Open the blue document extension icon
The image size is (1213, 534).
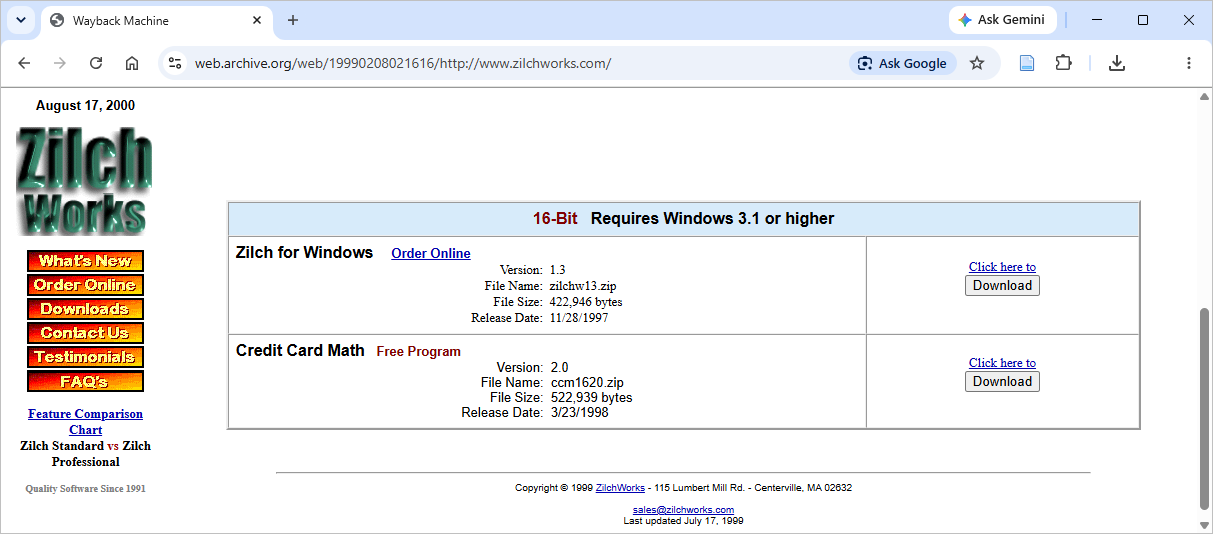[x=1026, y=63]
